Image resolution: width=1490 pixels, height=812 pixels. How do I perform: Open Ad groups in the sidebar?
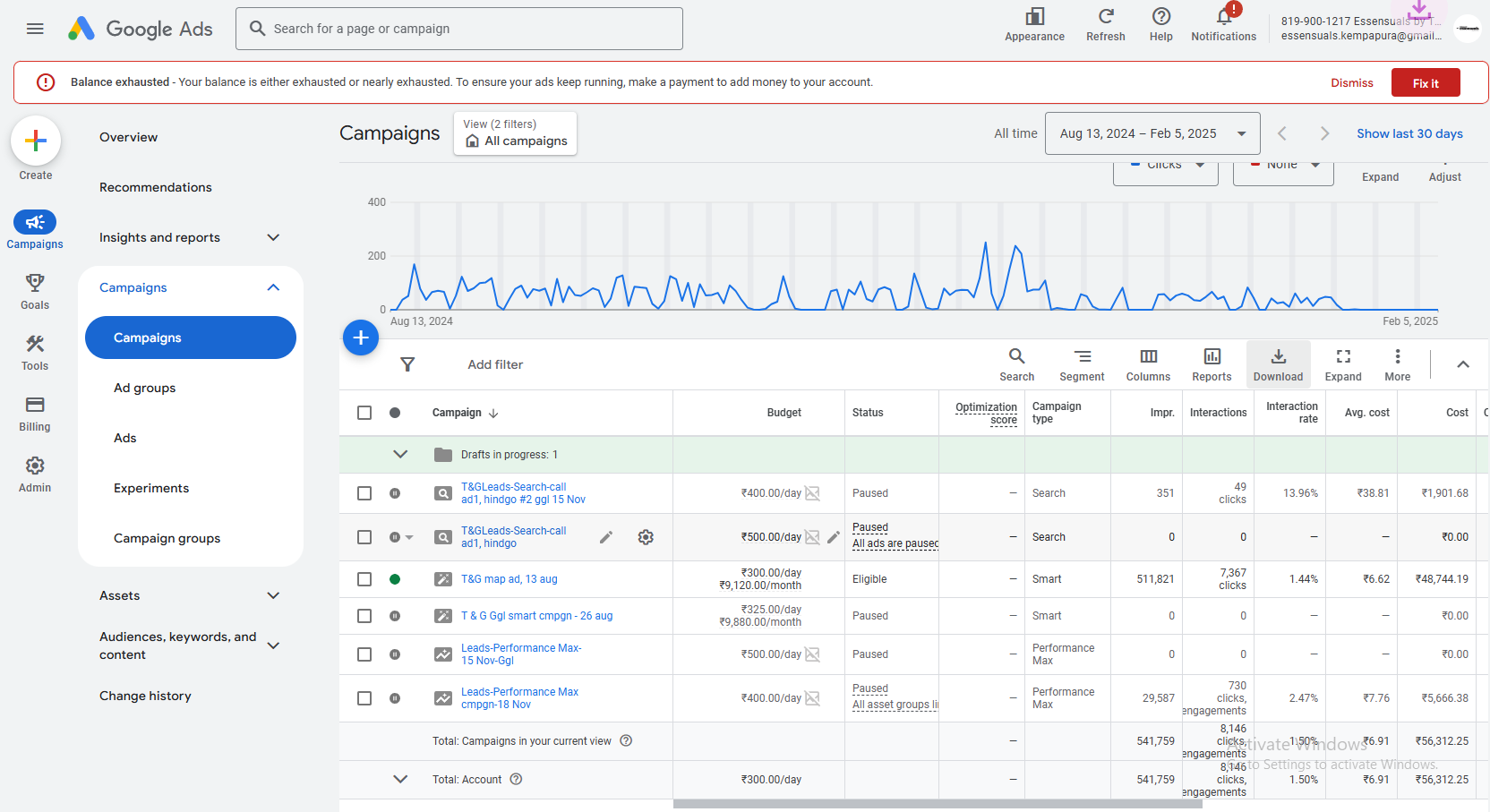tap(144, 388)
